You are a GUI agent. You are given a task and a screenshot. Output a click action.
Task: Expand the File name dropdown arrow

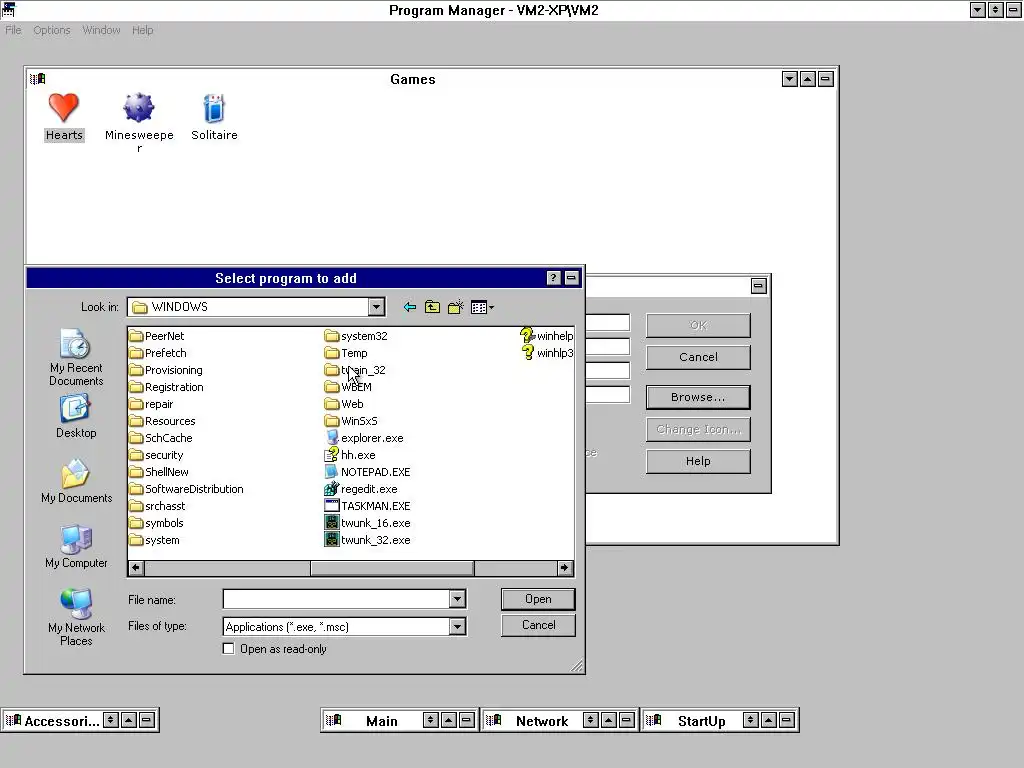pos(457,599)
